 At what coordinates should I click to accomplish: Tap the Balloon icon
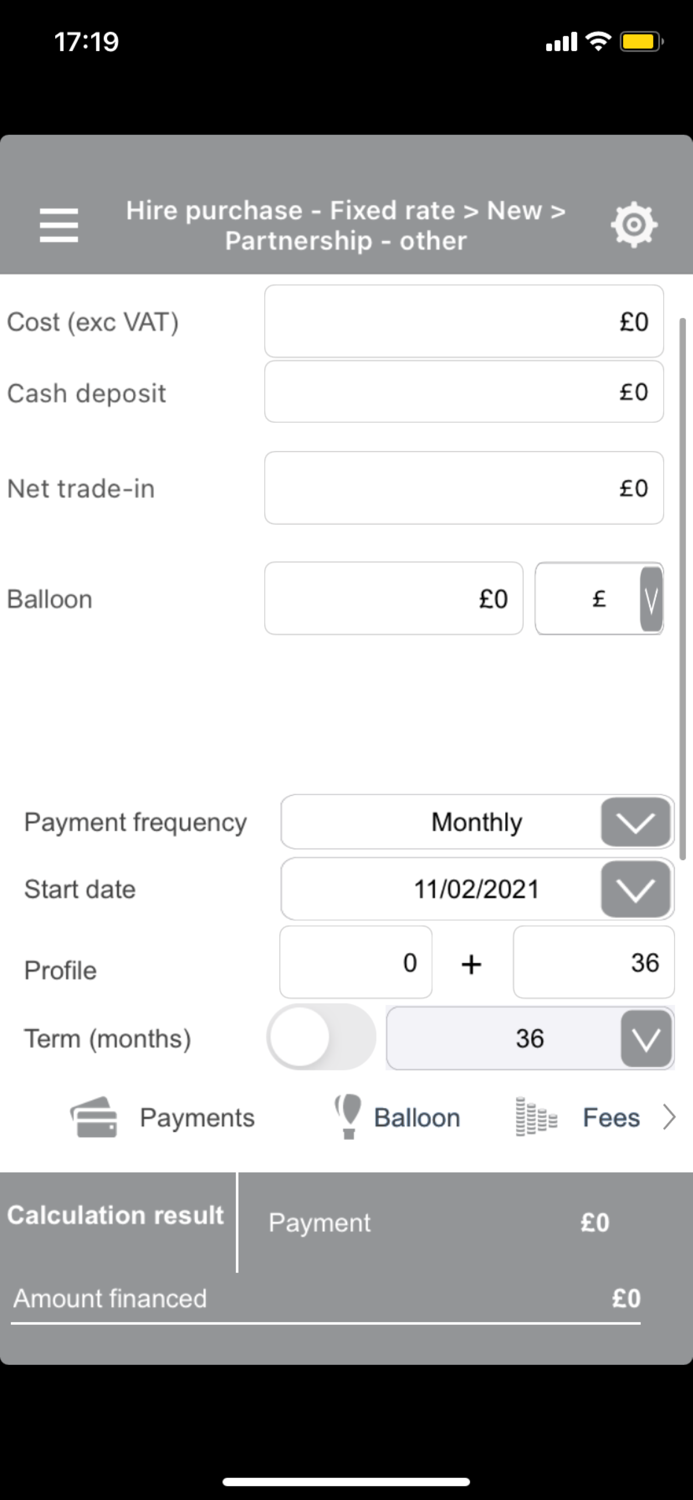coord(347,1116)
